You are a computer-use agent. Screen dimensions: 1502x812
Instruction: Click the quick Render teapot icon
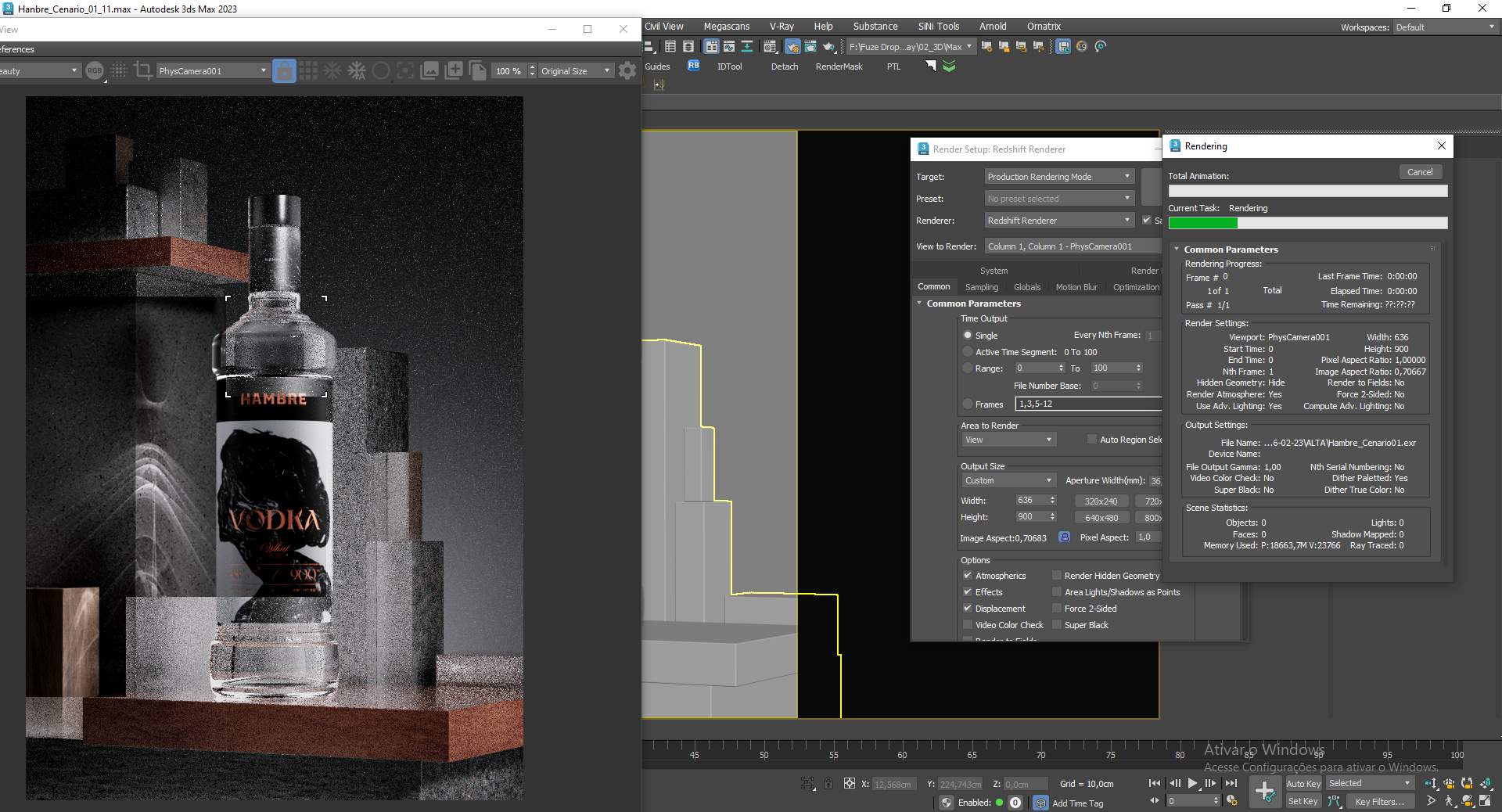click(x=828, y=47)
